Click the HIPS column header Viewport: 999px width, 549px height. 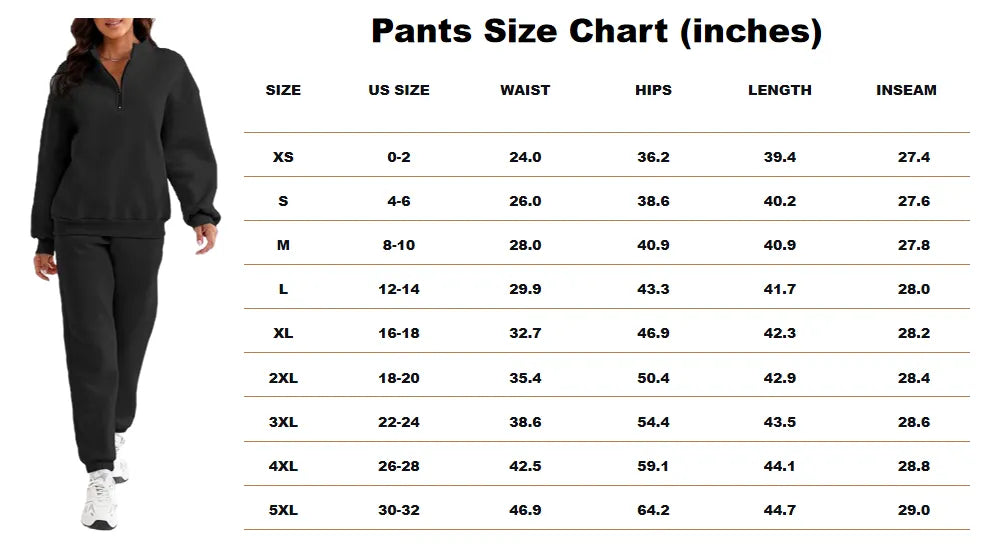(653, 90)
